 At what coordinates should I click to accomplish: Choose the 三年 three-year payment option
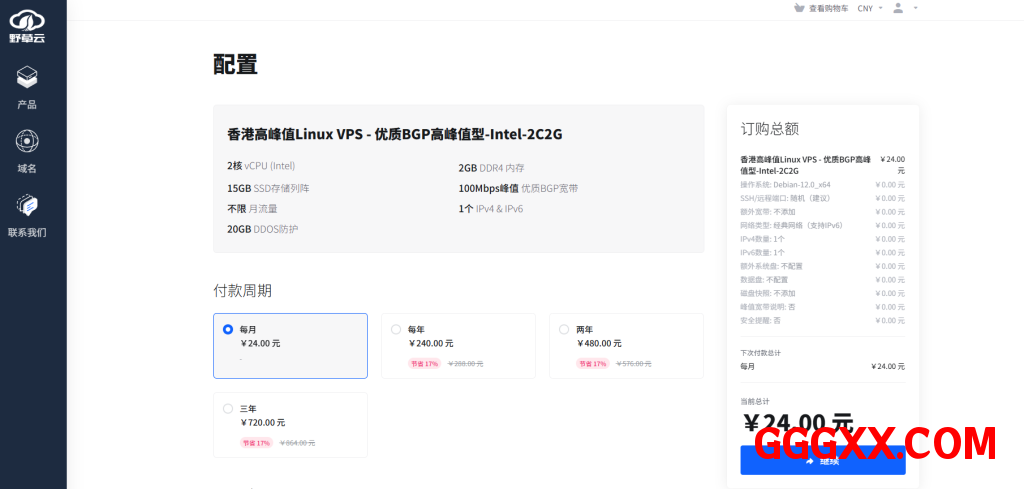pyautogui.click(x=228, y=408)
